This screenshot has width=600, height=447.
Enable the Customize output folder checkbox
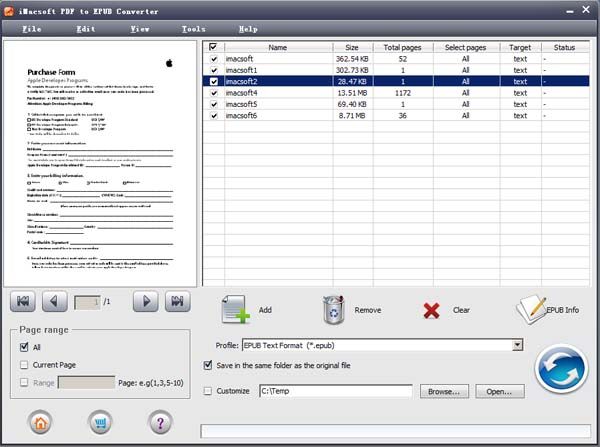coord(208,391)
